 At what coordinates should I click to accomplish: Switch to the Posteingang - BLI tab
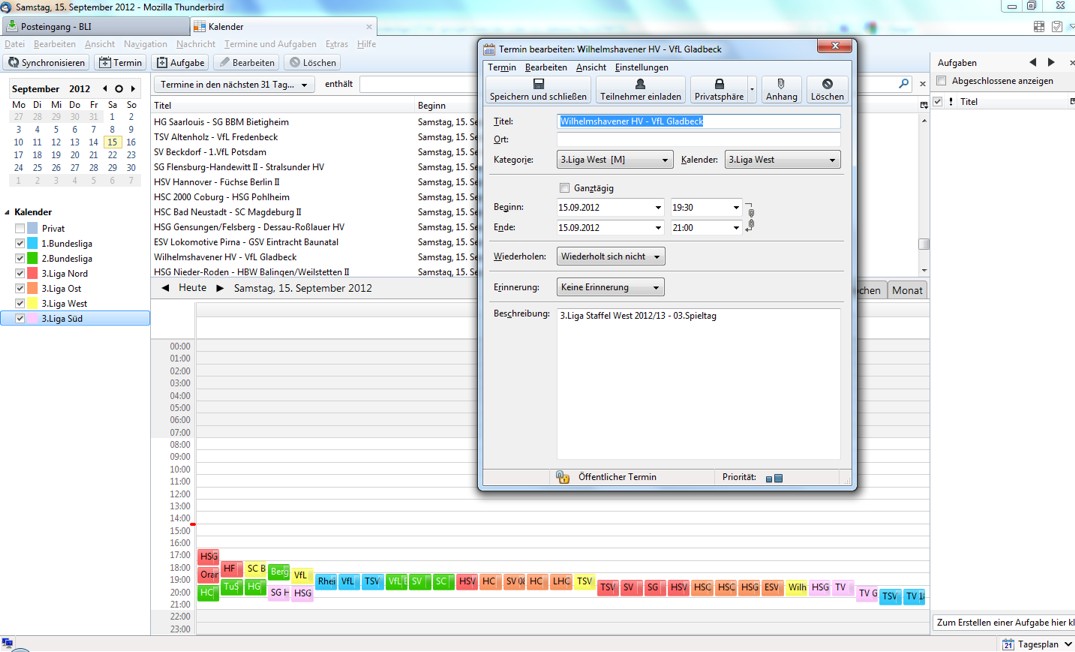click(95, 26)
